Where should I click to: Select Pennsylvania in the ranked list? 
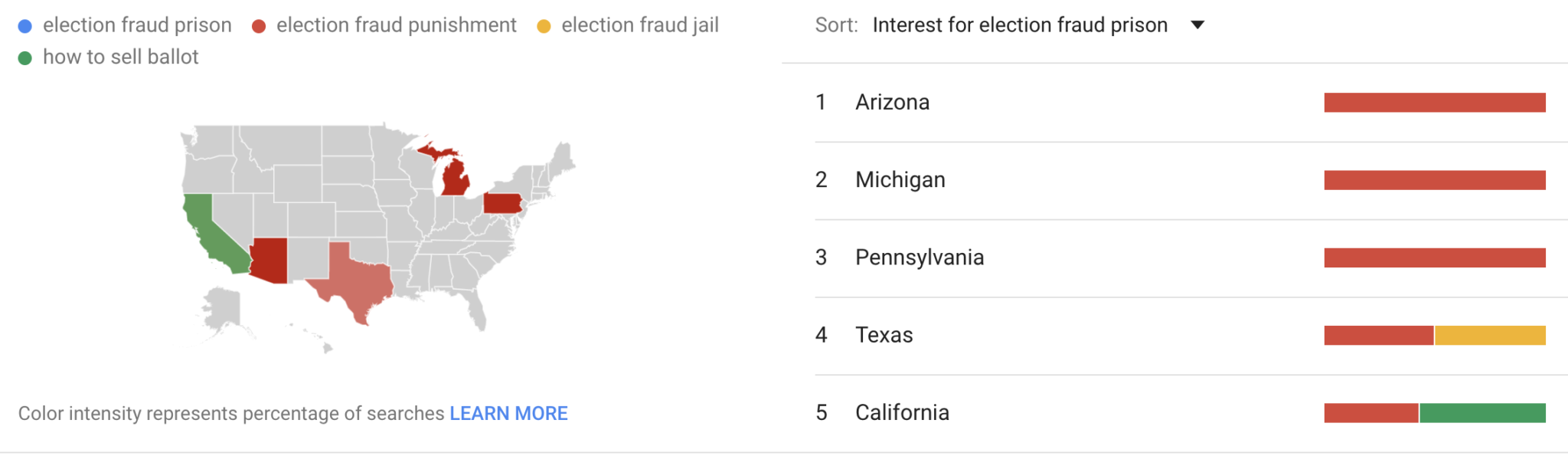point(919,258)
